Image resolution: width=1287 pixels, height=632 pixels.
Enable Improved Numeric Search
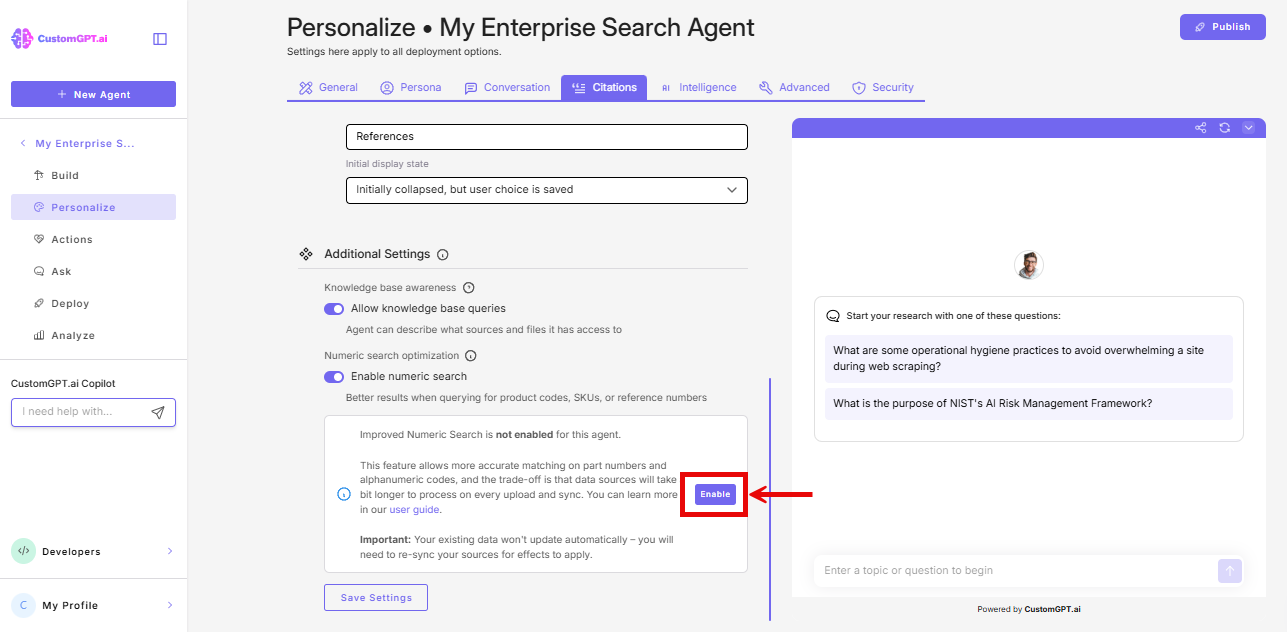[714, 494]
